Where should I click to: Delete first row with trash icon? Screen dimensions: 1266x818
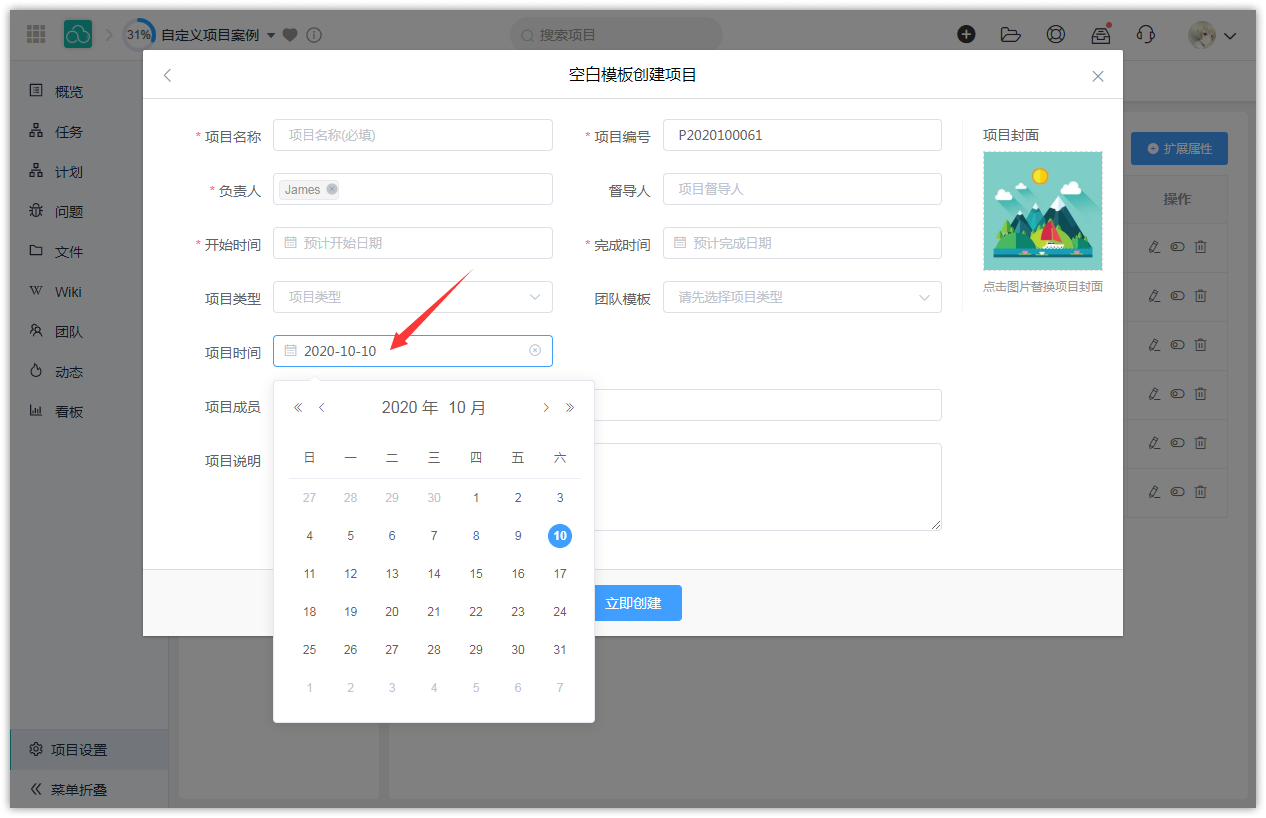pos(1201,246)
